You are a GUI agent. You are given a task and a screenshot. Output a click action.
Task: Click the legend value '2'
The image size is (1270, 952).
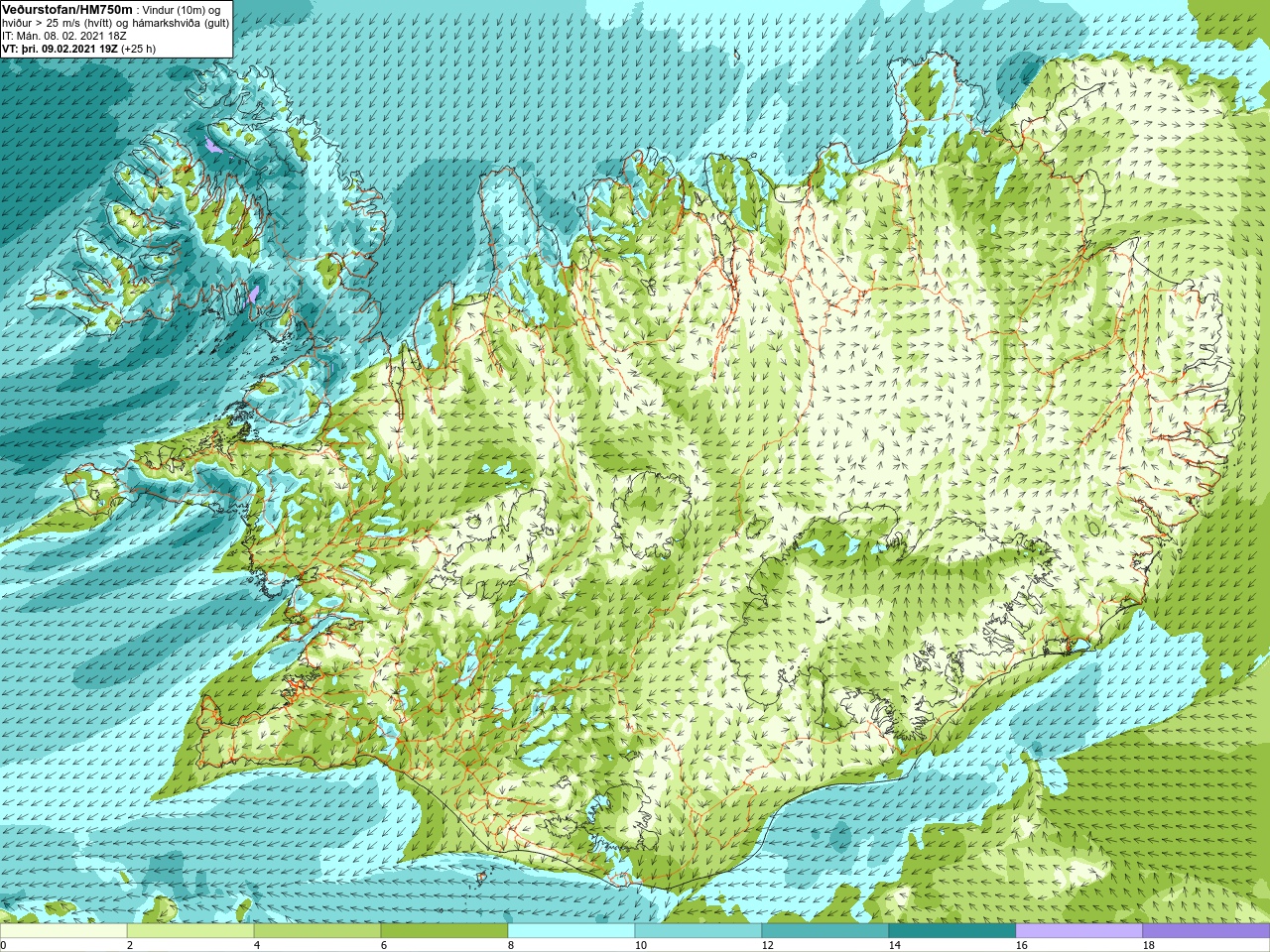pyautogui.click(x=130, y=945)
